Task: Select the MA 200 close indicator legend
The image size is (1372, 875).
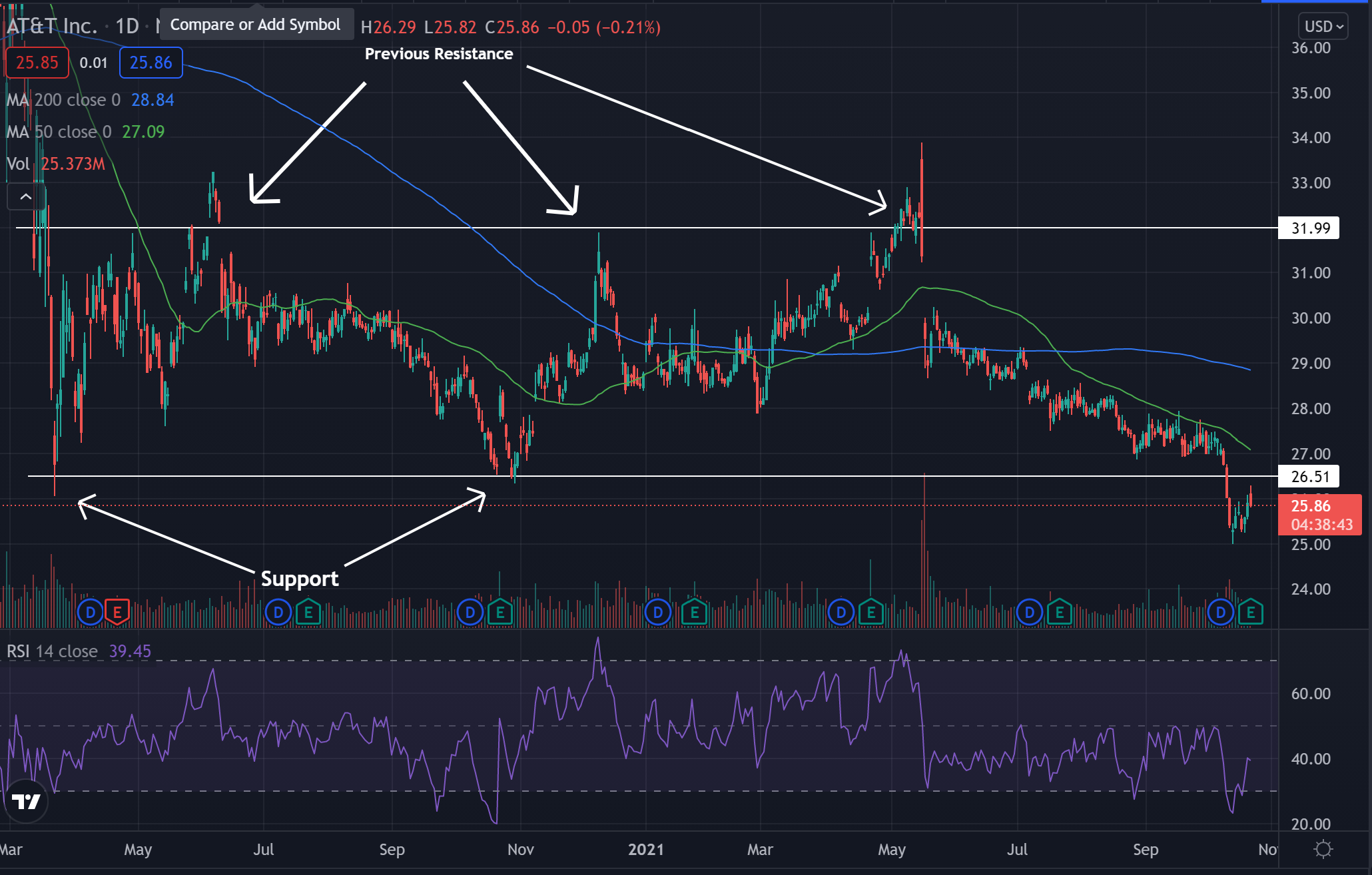Action: click(x=64, y=100)
